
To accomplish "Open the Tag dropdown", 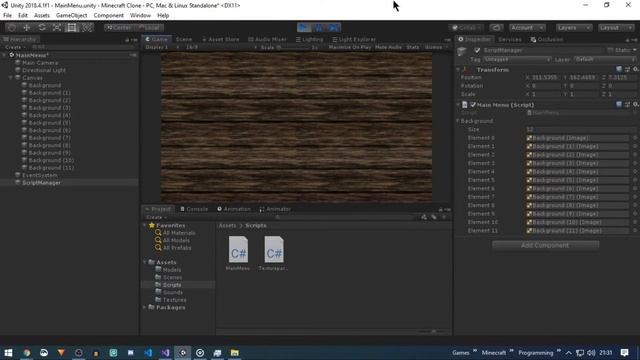I will click(517, 60).
